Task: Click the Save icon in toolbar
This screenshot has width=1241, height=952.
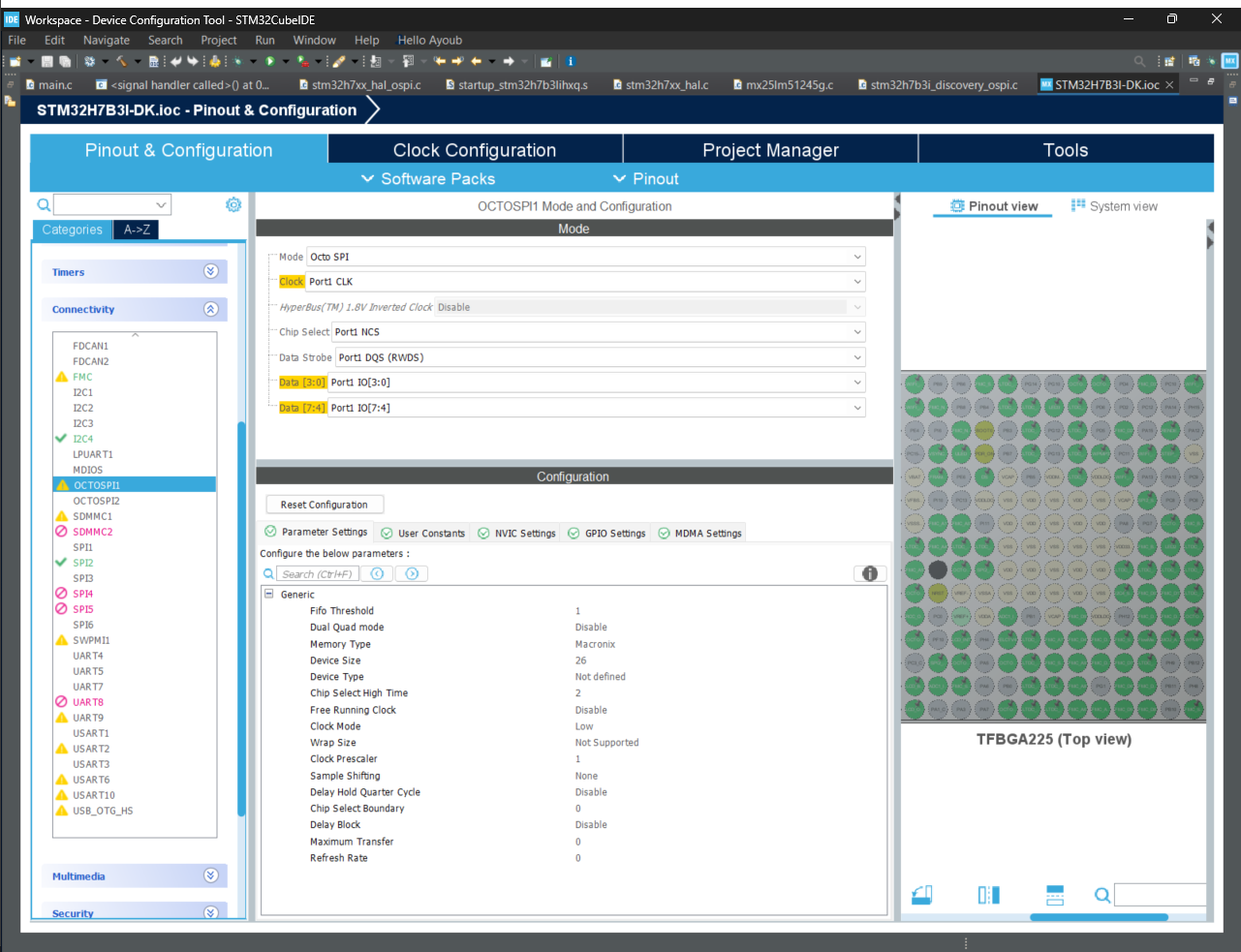Action: [47, 61]
